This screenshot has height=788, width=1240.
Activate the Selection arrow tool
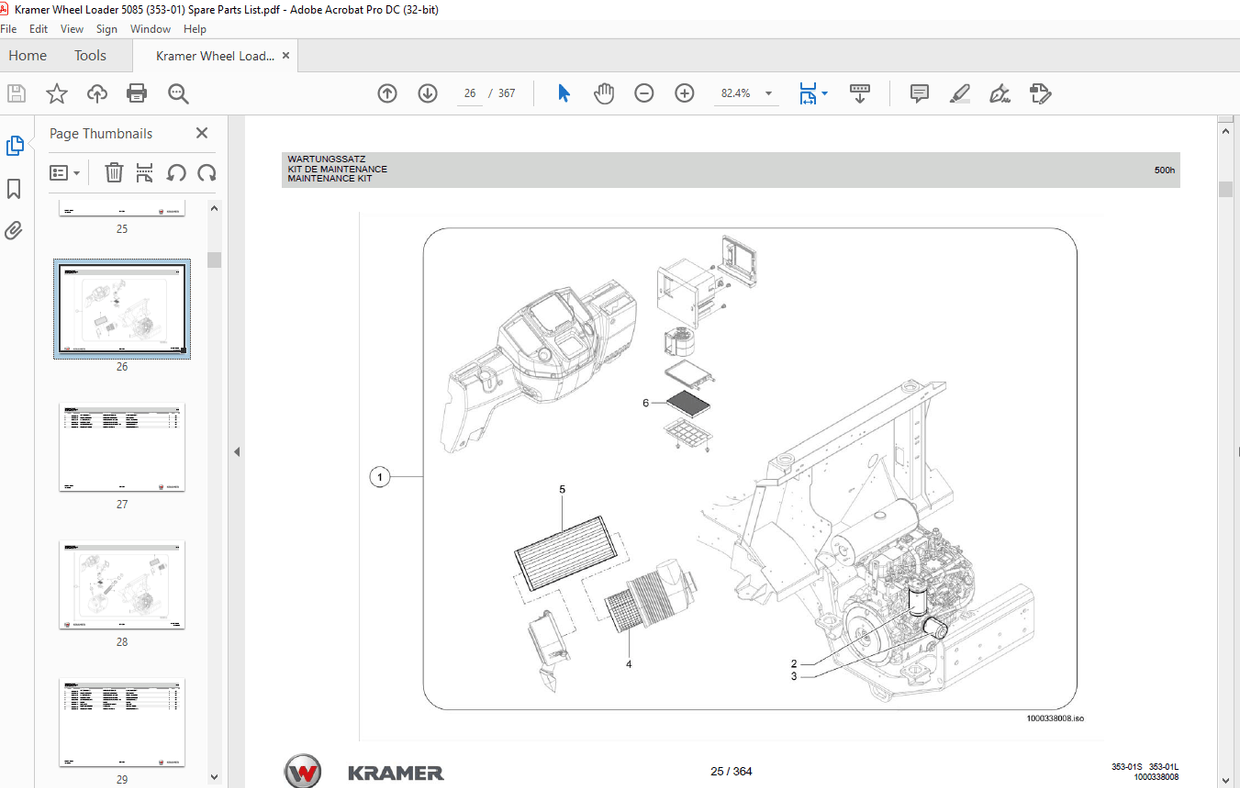click(563, 92)
